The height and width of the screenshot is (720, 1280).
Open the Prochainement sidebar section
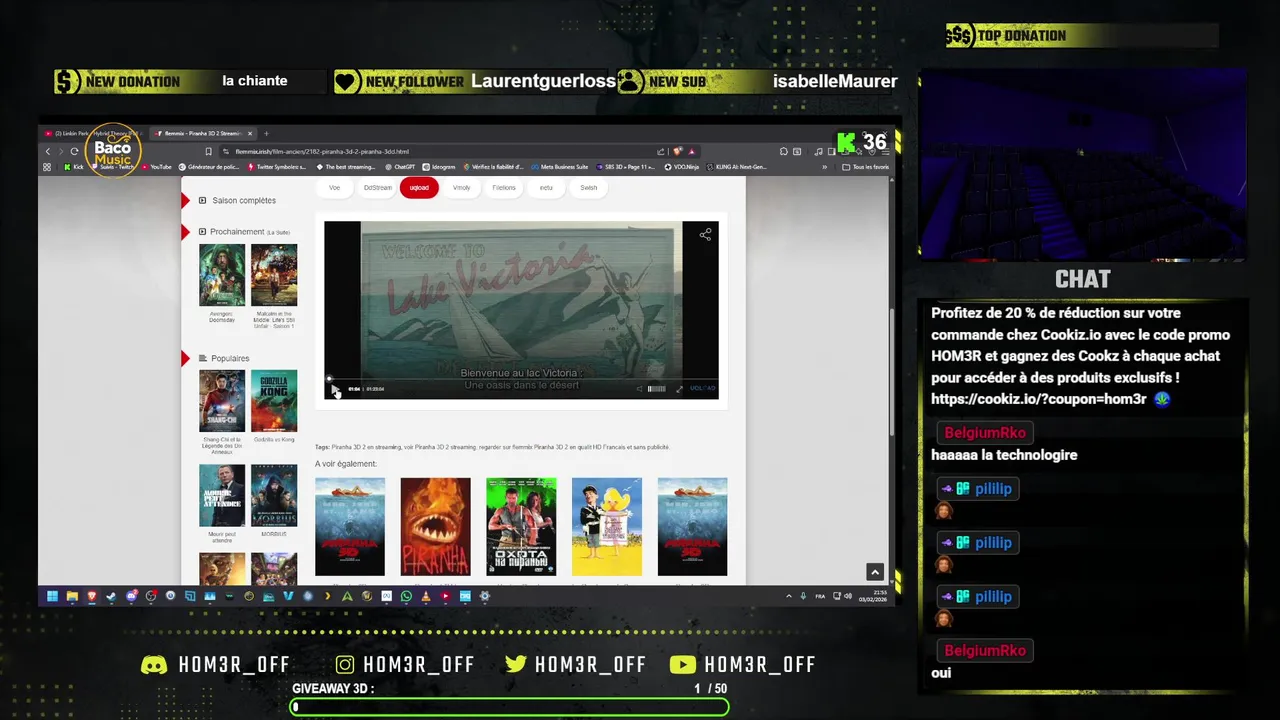coord(243,231)
